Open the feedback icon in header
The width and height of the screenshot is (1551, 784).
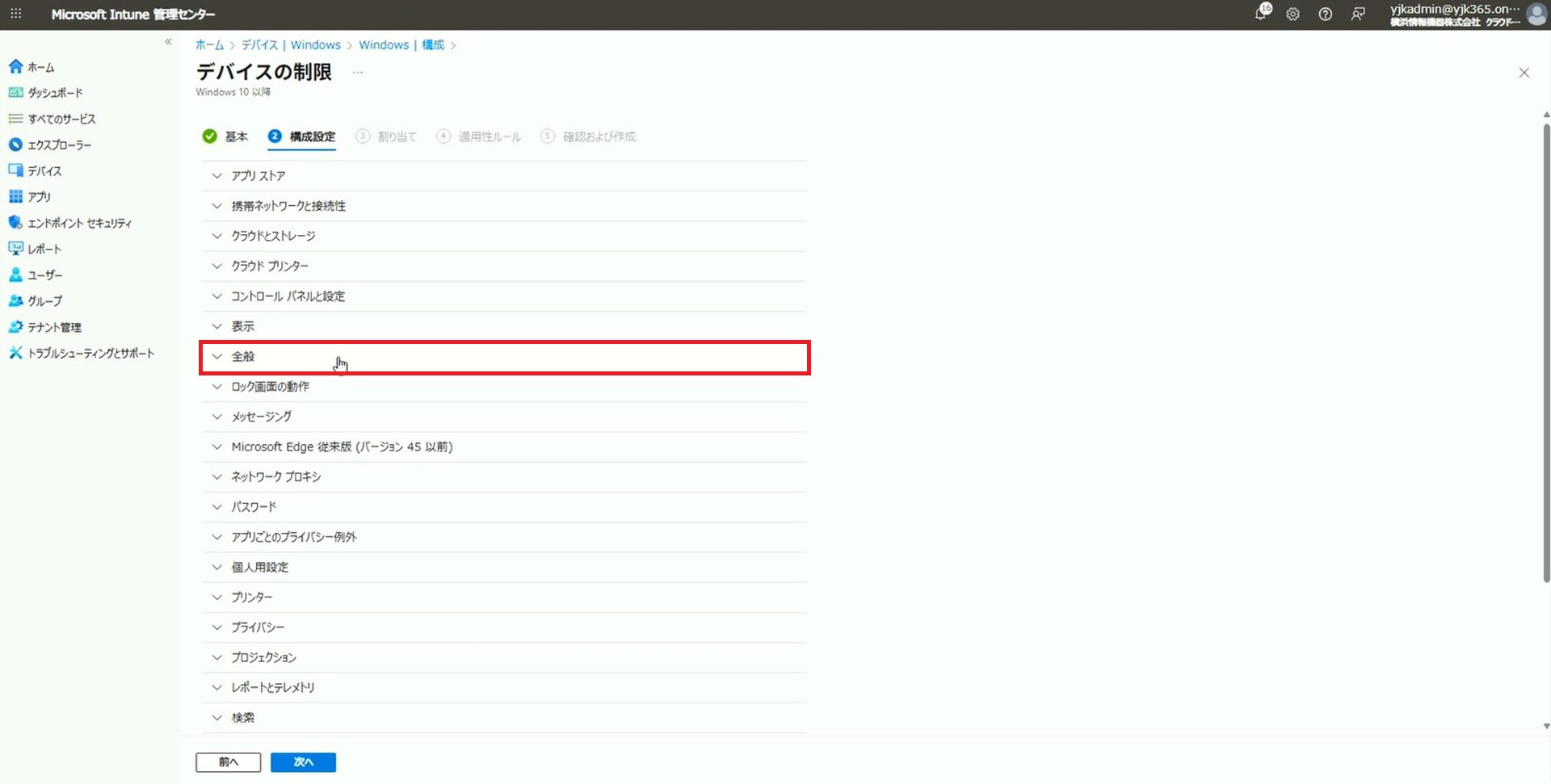tap(1359, 15)
